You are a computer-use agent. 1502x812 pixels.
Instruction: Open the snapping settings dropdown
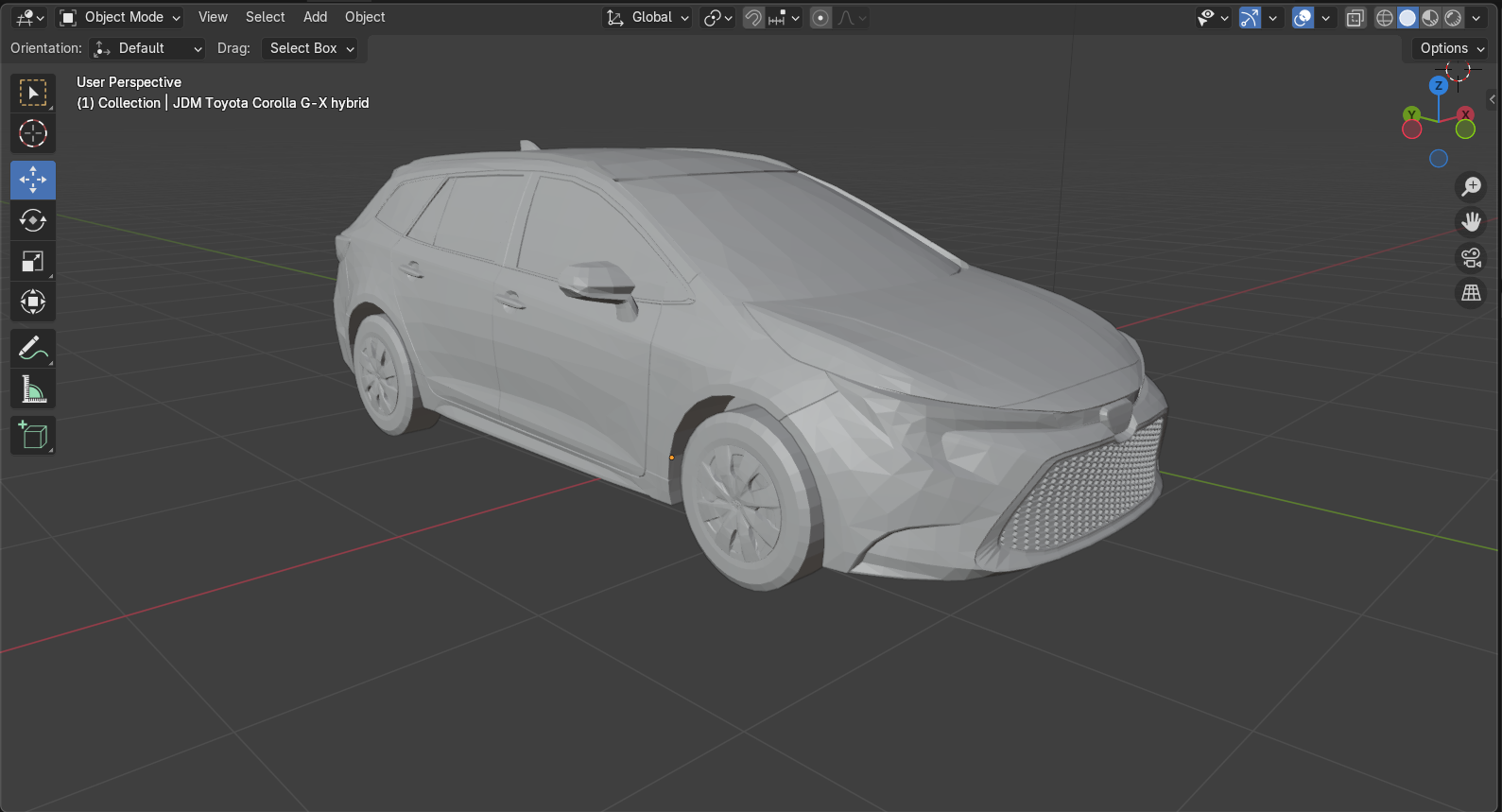coord(785,17)
